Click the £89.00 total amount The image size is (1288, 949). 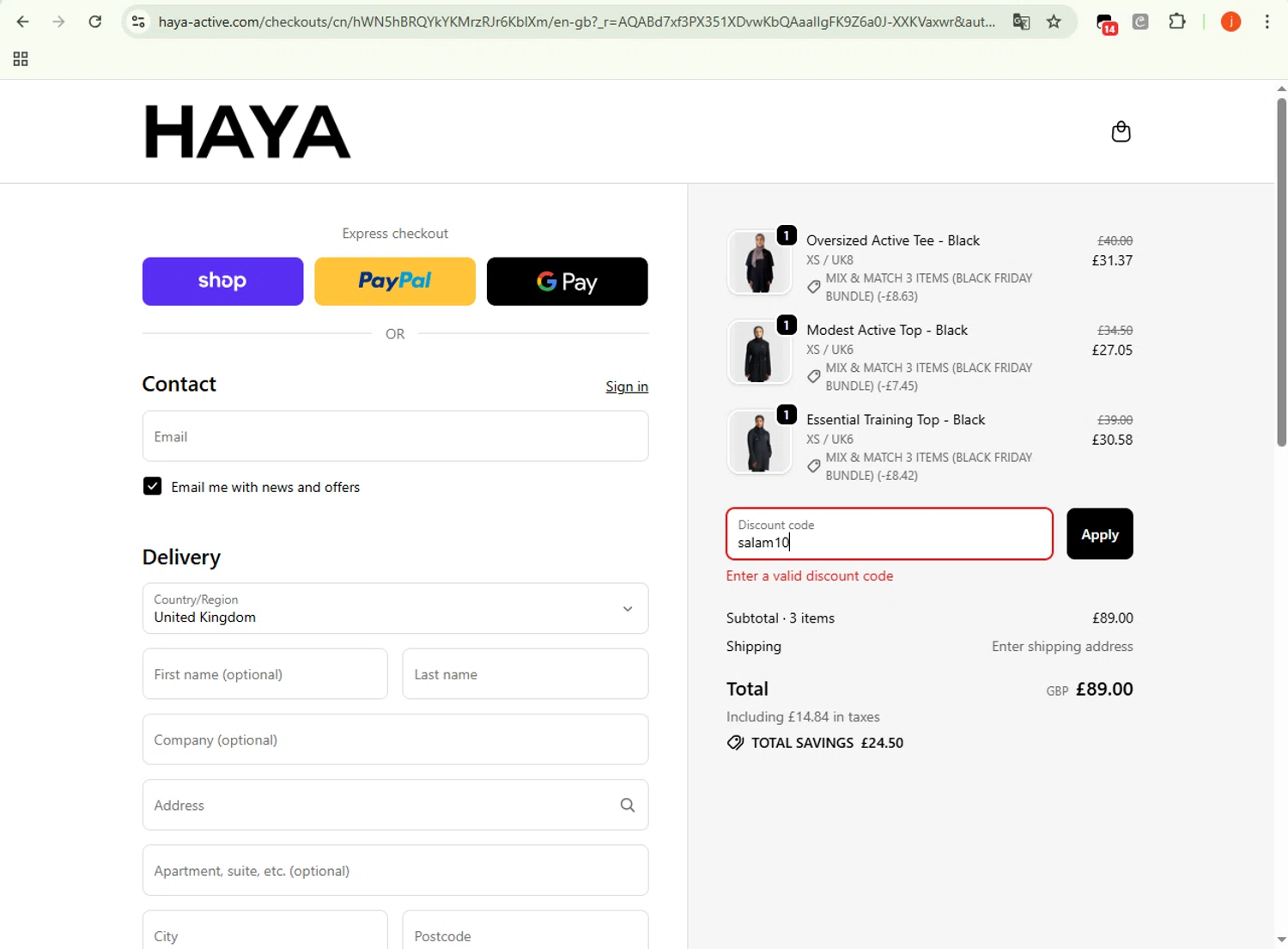coord(1104,689)
